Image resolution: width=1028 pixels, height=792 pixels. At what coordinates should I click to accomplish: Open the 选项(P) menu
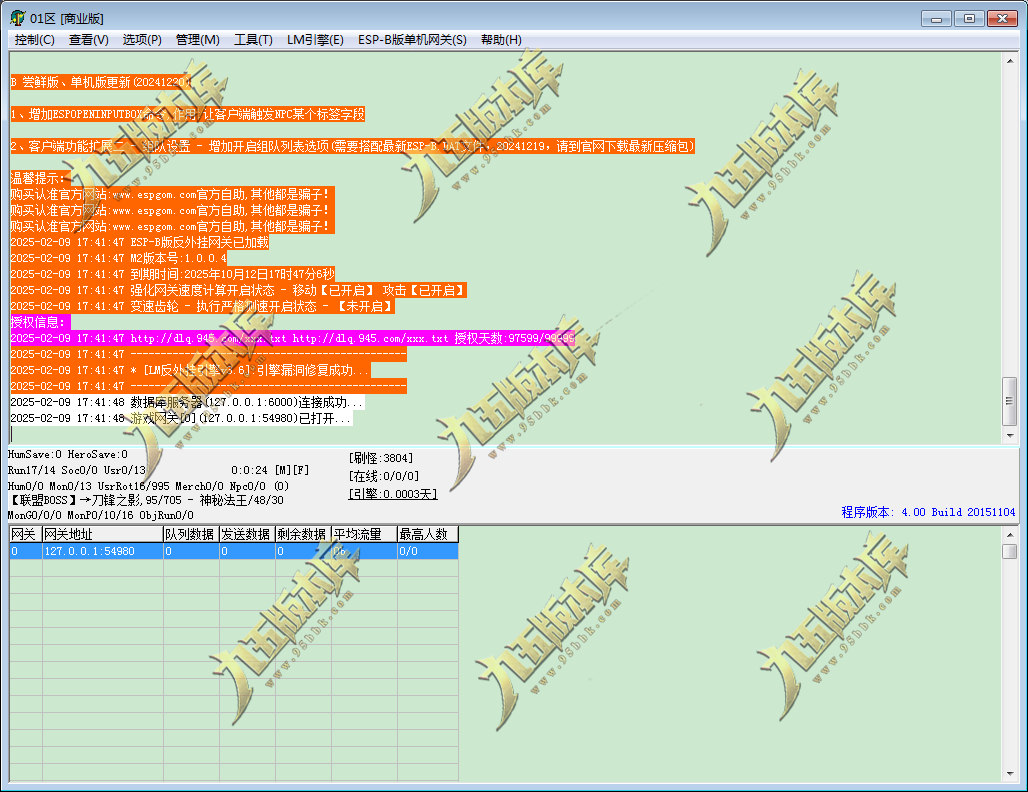142,39
